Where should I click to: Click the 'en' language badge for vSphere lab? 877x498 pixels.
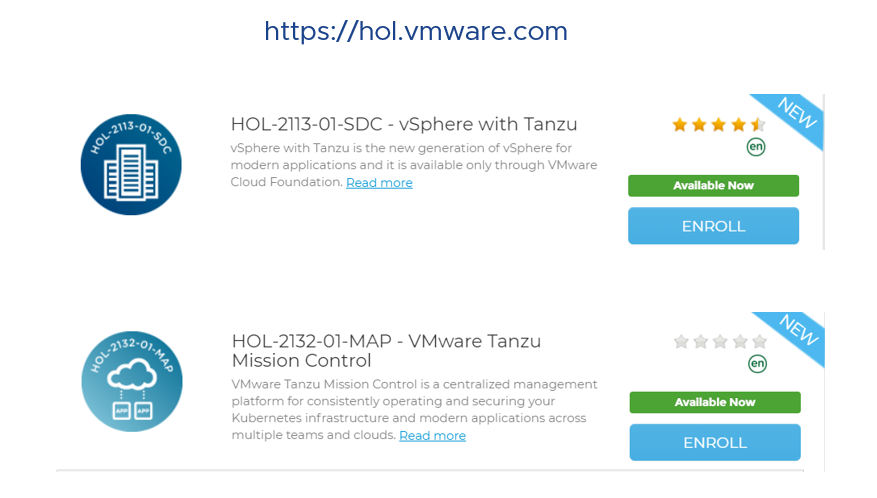tap(756, 147)
